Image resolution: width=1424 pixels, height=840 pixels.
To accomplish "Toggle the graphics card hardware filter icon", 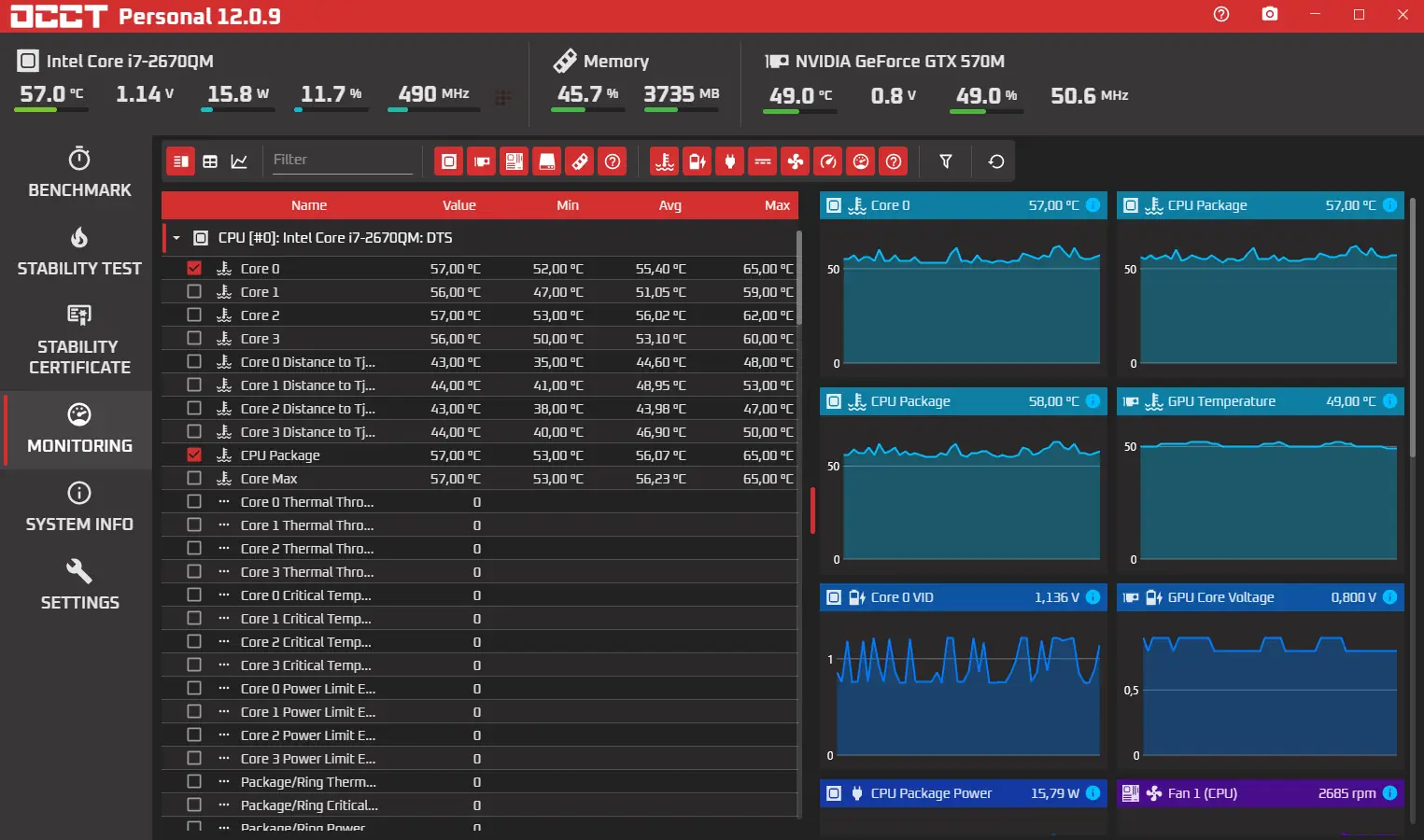I will [482, 161].
